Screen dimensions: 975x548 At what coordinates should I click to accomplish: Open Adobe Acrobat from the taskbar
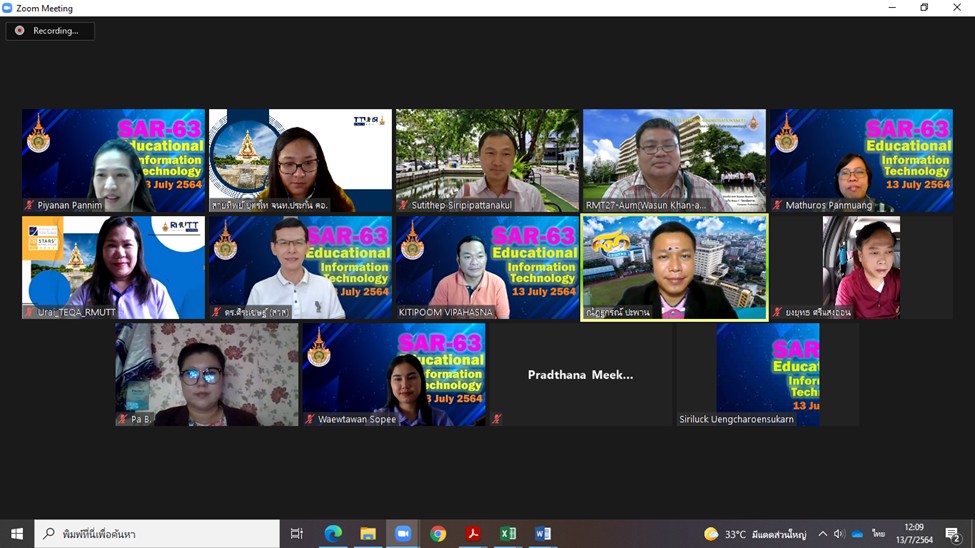click(x=473, y=534)
